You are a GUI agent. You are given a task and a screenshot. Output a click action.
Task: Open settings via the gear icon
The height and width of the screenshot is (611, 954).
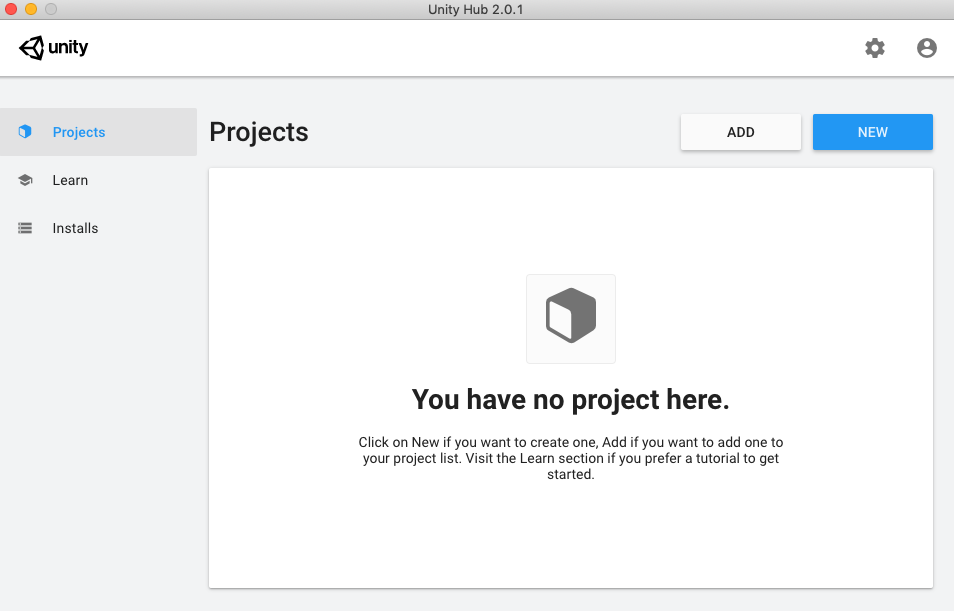click(x=875, y=48)
